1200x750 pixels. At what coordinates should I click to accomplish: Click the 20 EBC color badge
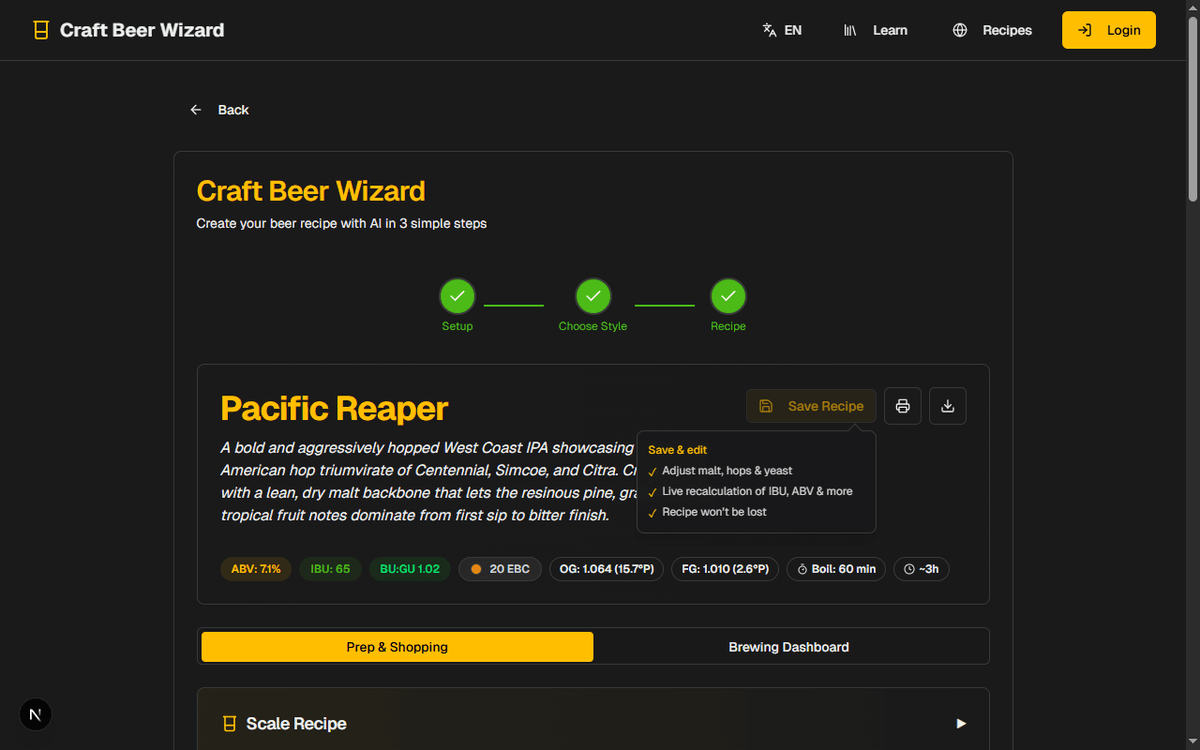click(x=500, y=569)
